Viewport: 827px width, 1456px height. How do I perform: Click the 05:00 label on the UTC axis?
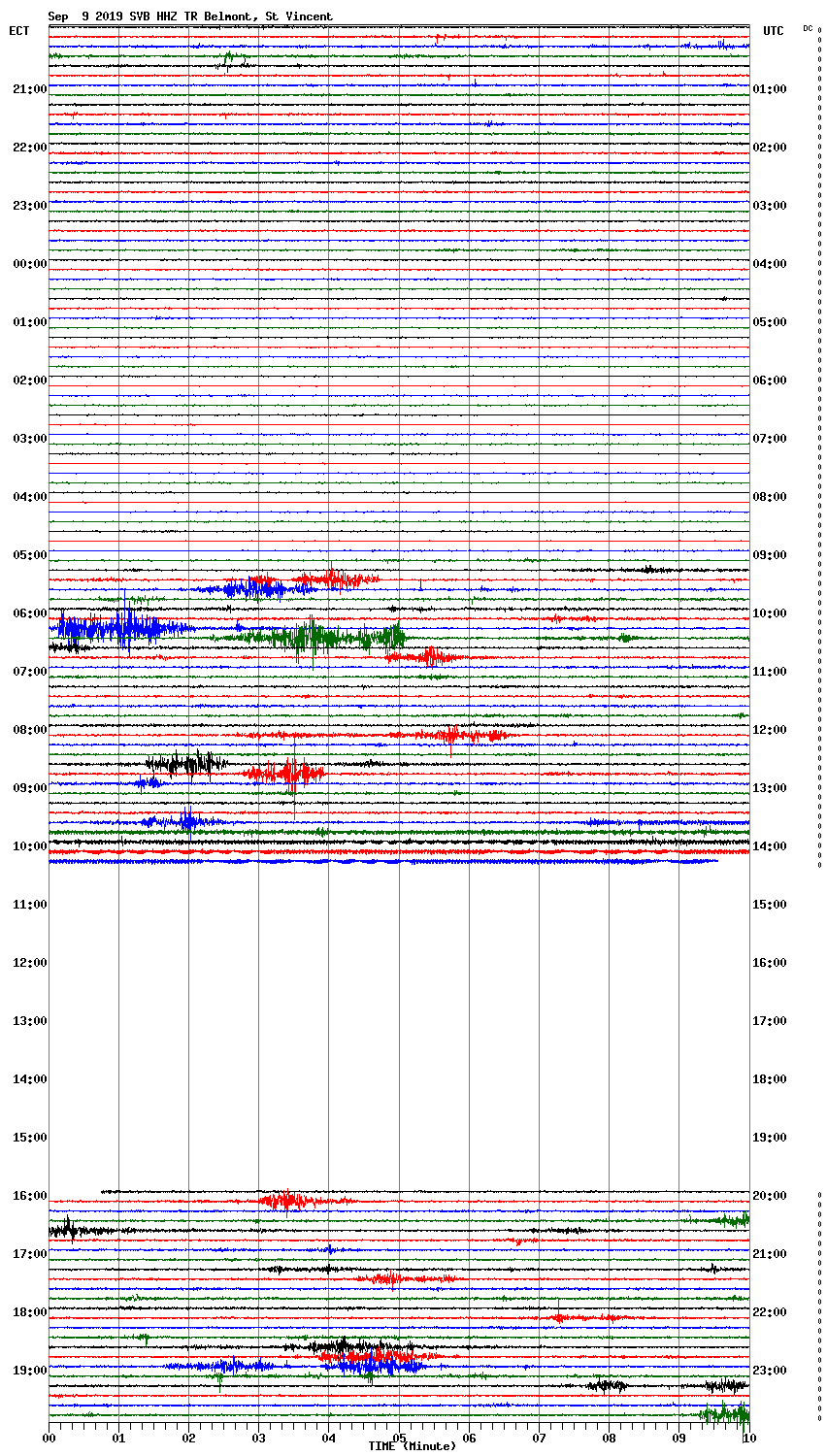[x=770, y=322]
